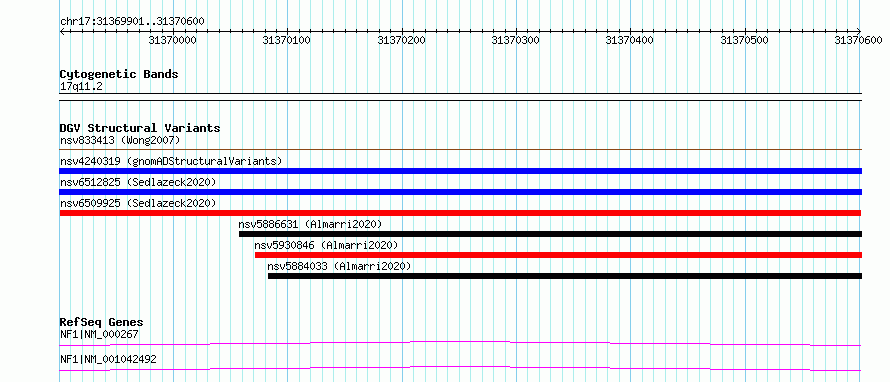Click ruler tick label 31370100
The width and height of the screenshot is (890, 382).
(287, 40)
